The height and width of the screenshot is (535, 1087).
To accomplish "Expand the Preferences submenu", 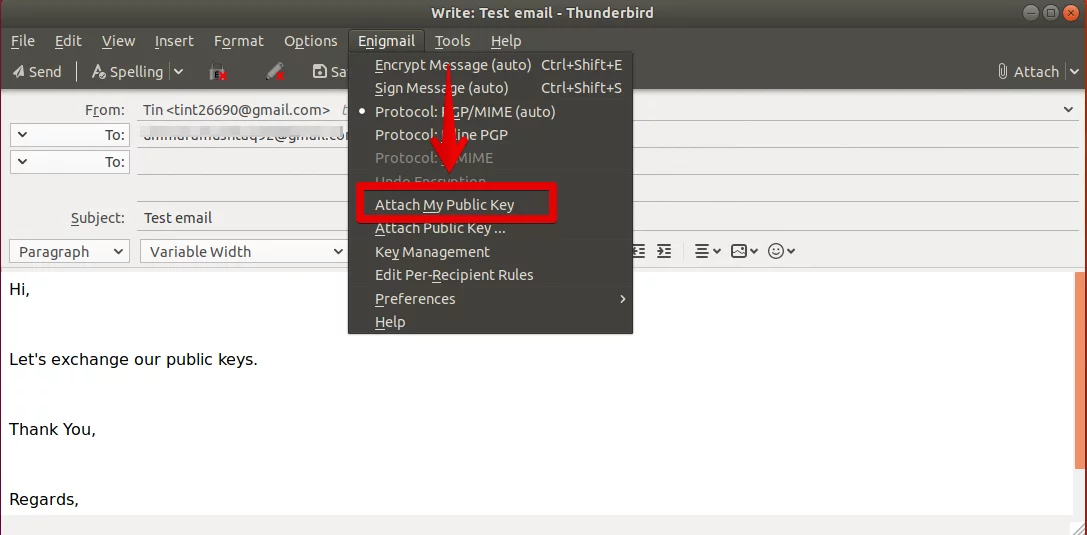I will [x=490, y=299].
